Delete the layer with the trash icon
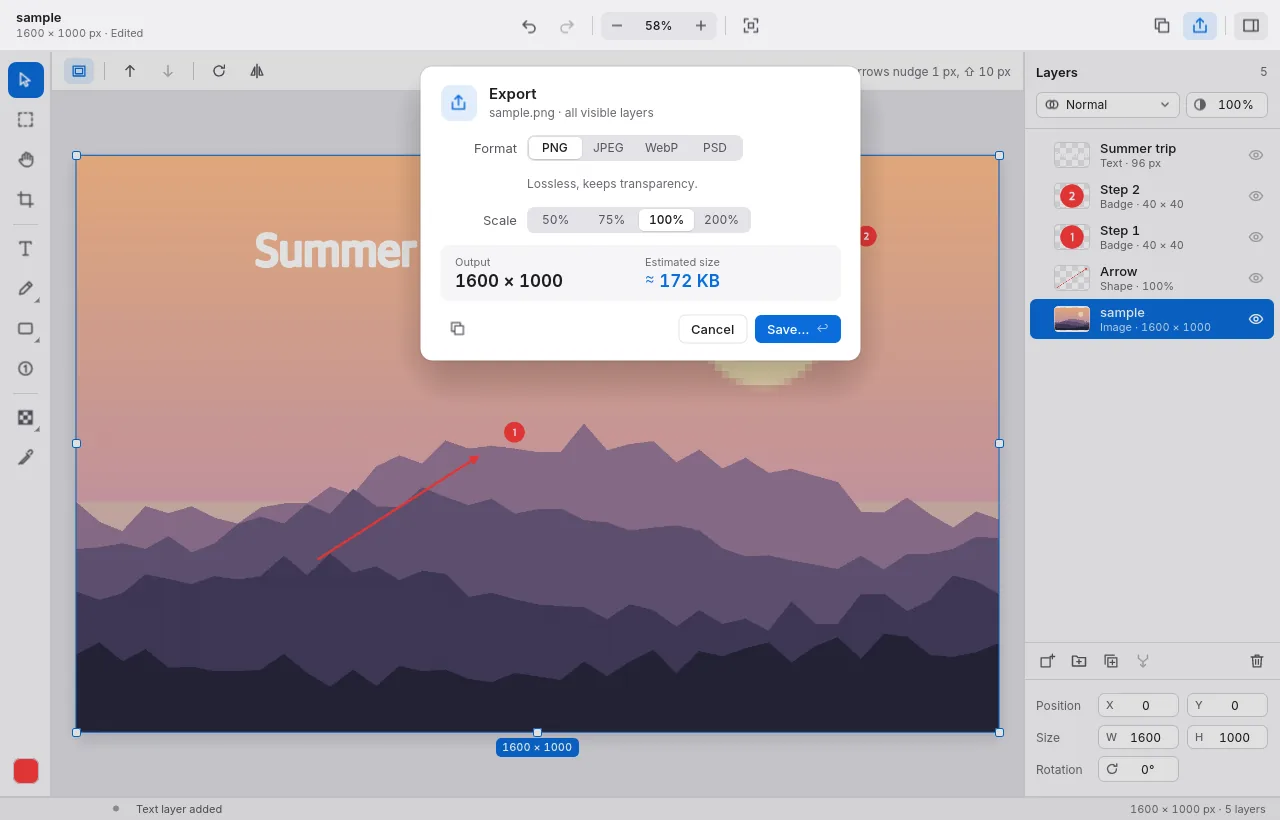This screenshot has width=1280, height=820. pos(1257,661)
